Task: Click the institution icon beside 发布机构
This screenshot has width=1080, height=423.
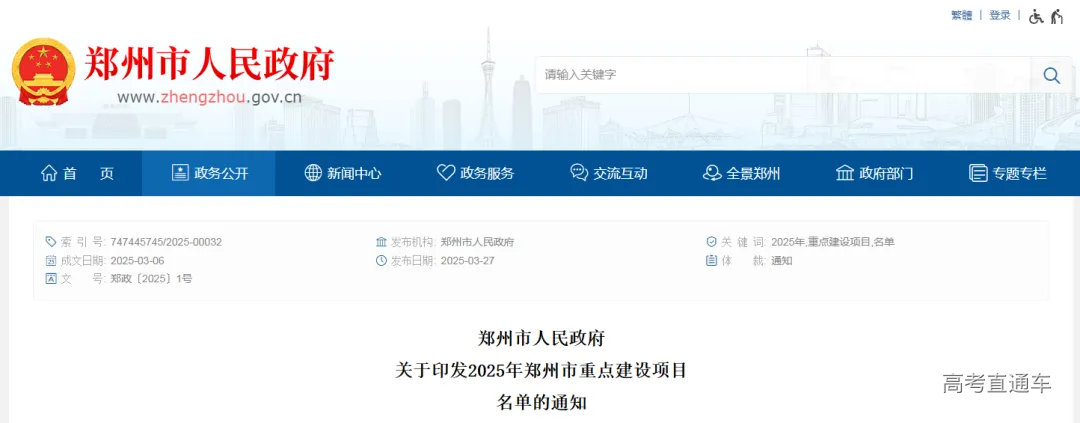Action: 381,242
